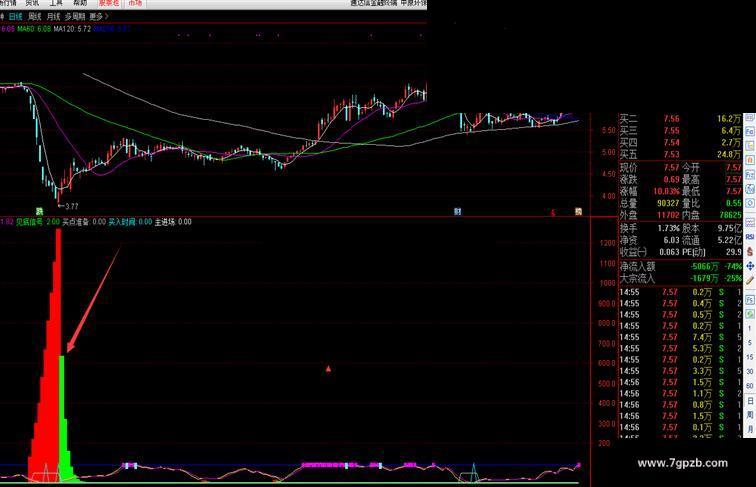Click the 买二 price 7.56
This screenshot has height=487, width=756.
pos(671,119)
